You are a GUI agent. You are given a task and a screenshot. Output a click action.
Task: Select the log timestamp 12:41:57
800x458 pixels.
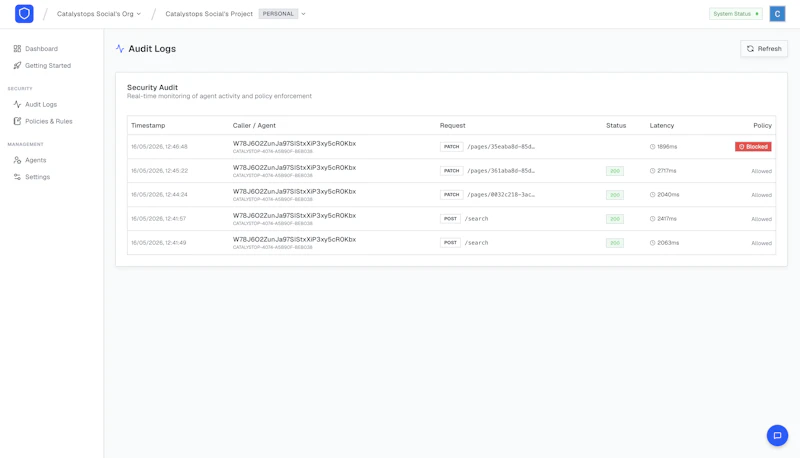coord(158,218)
